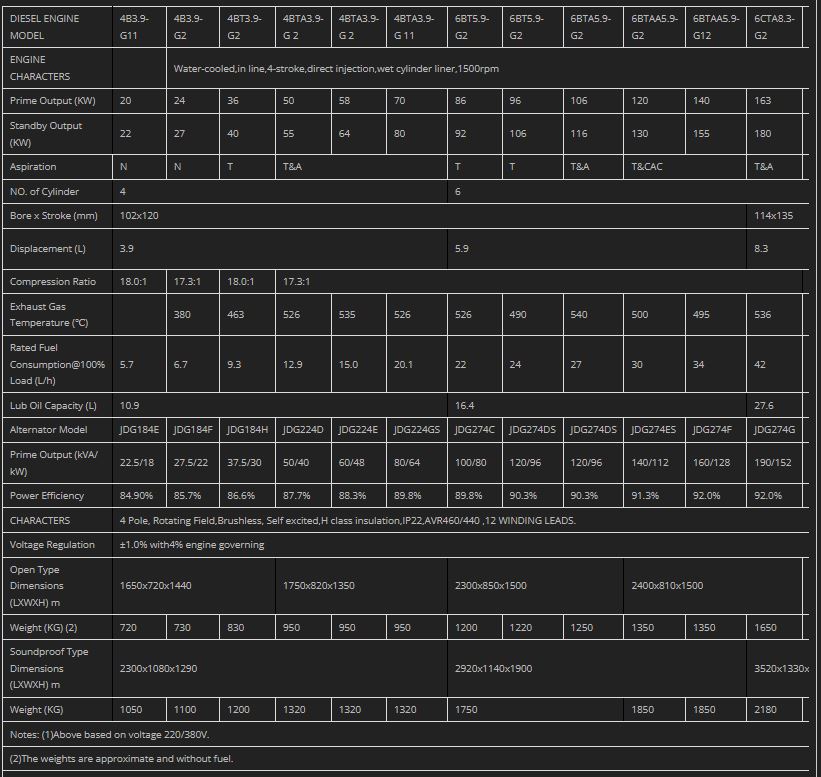Click the Exhaust Gas Temperature row label

[56, 314]
